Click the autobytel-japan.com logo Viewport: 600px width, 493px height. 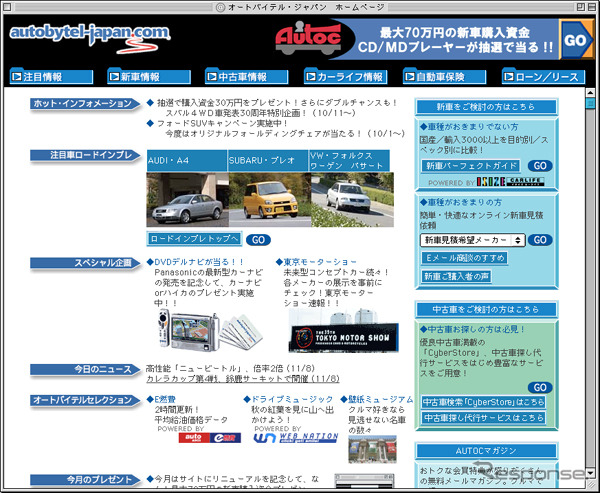pos(90,38)
